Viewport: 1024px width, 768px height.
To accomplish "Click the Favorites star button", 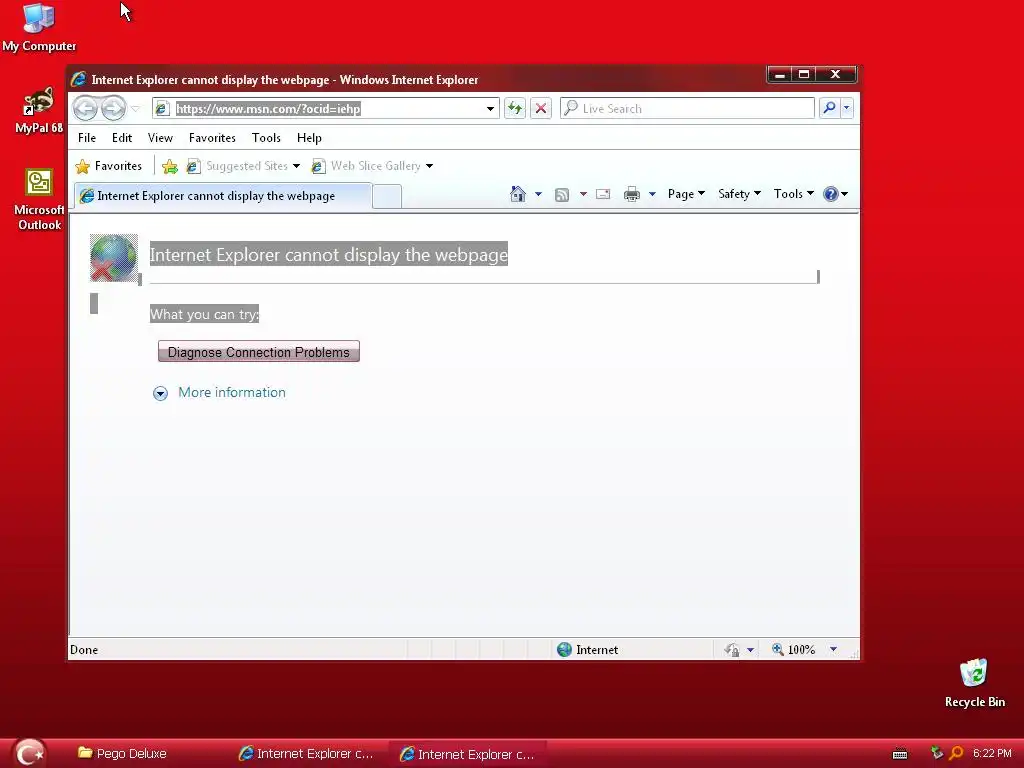I will tap(108, 166).
